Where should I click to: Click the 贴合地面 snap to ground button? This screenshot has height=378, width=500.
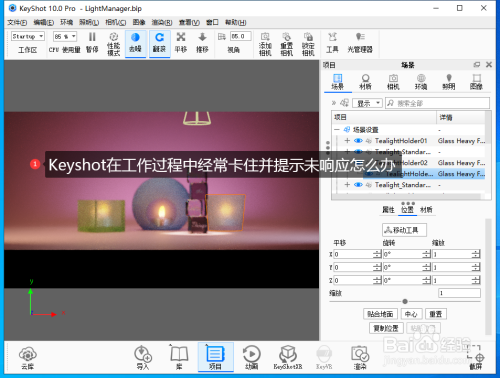(380, 314)
